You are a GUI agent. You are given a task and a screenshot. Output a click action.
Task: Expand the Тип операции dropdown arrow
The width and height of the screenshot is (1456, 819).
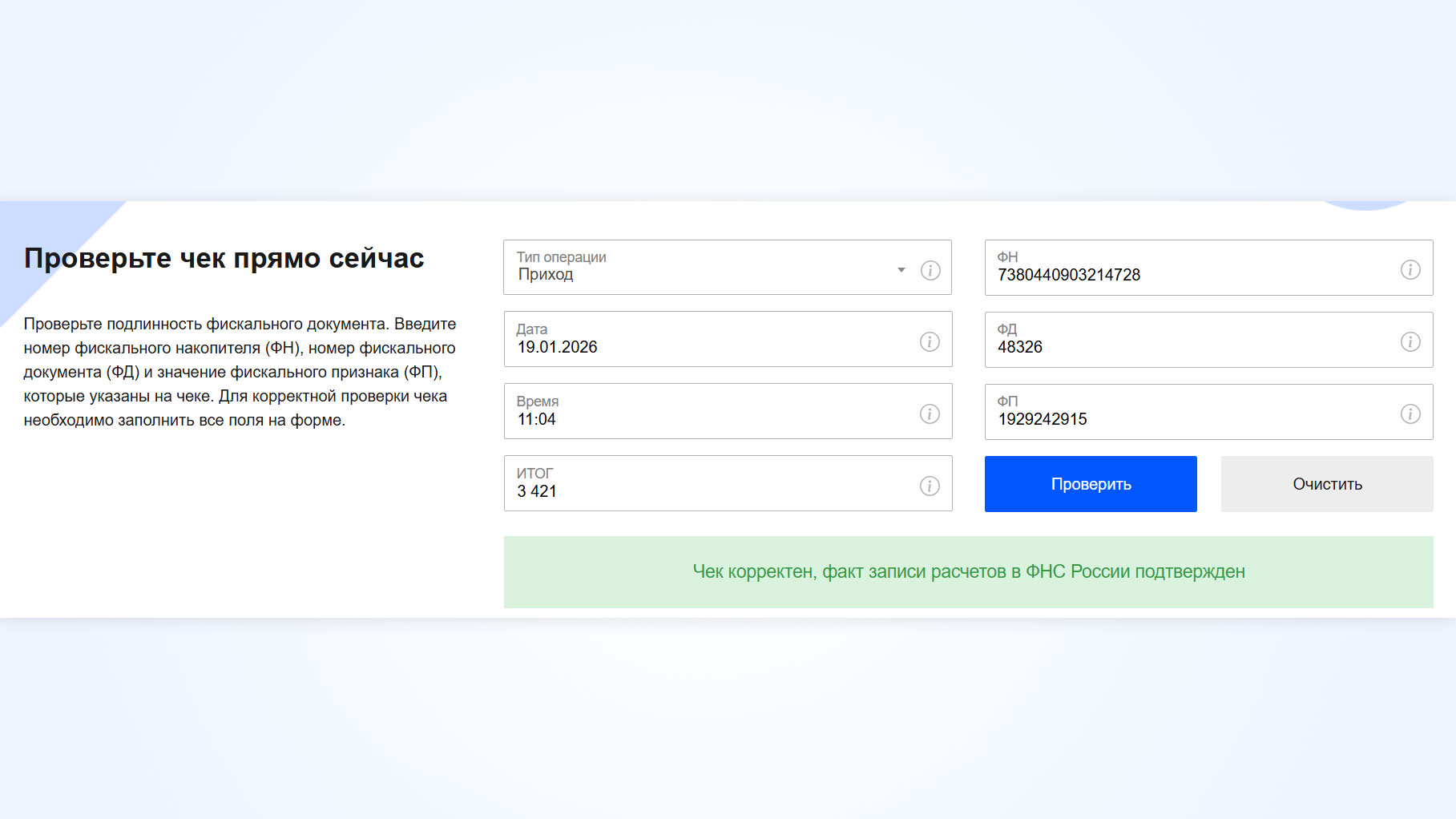pos(901,270)
